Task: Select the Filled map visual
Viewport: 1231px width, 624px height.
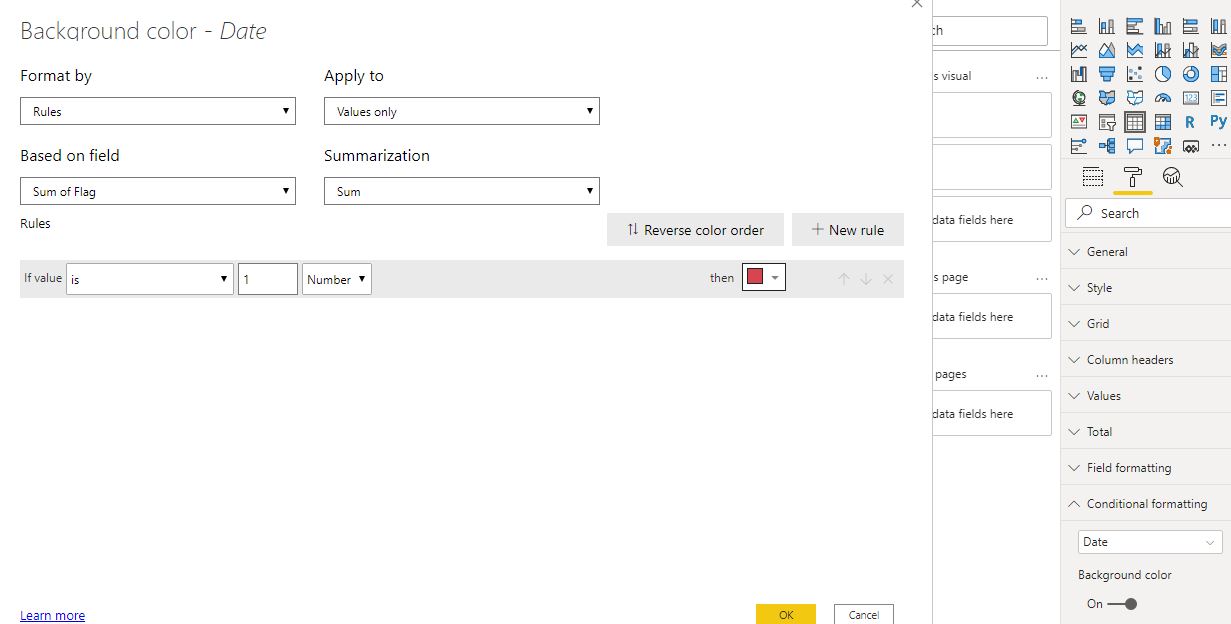Action: [x=1107, y=98]
